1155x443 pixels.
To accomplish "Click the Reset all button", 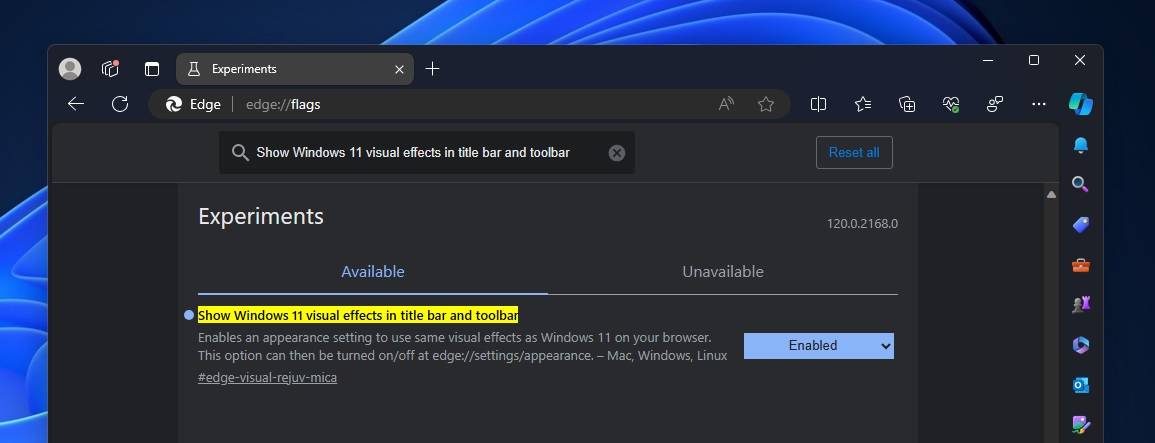I will (x=854, y=152).
